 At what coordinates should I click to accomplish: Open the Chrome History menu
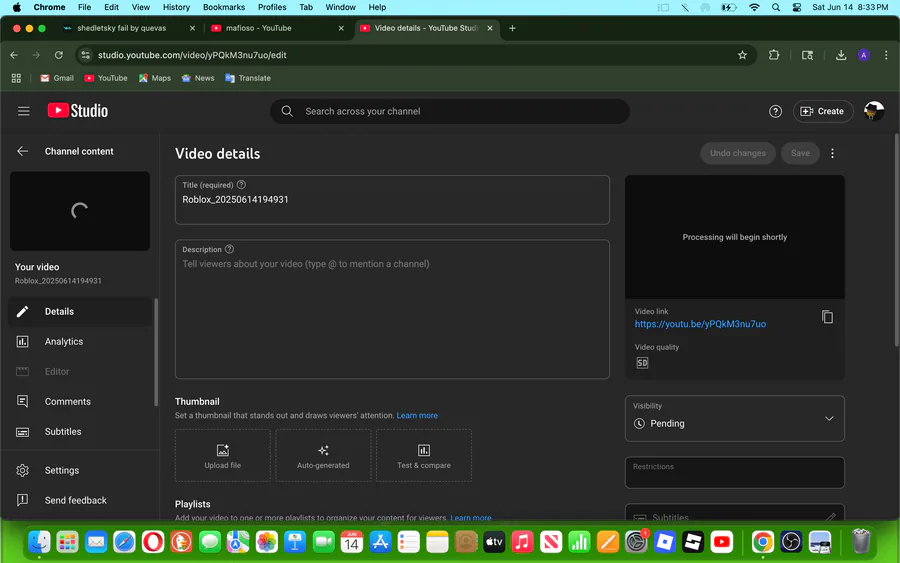tap(176, 7)
